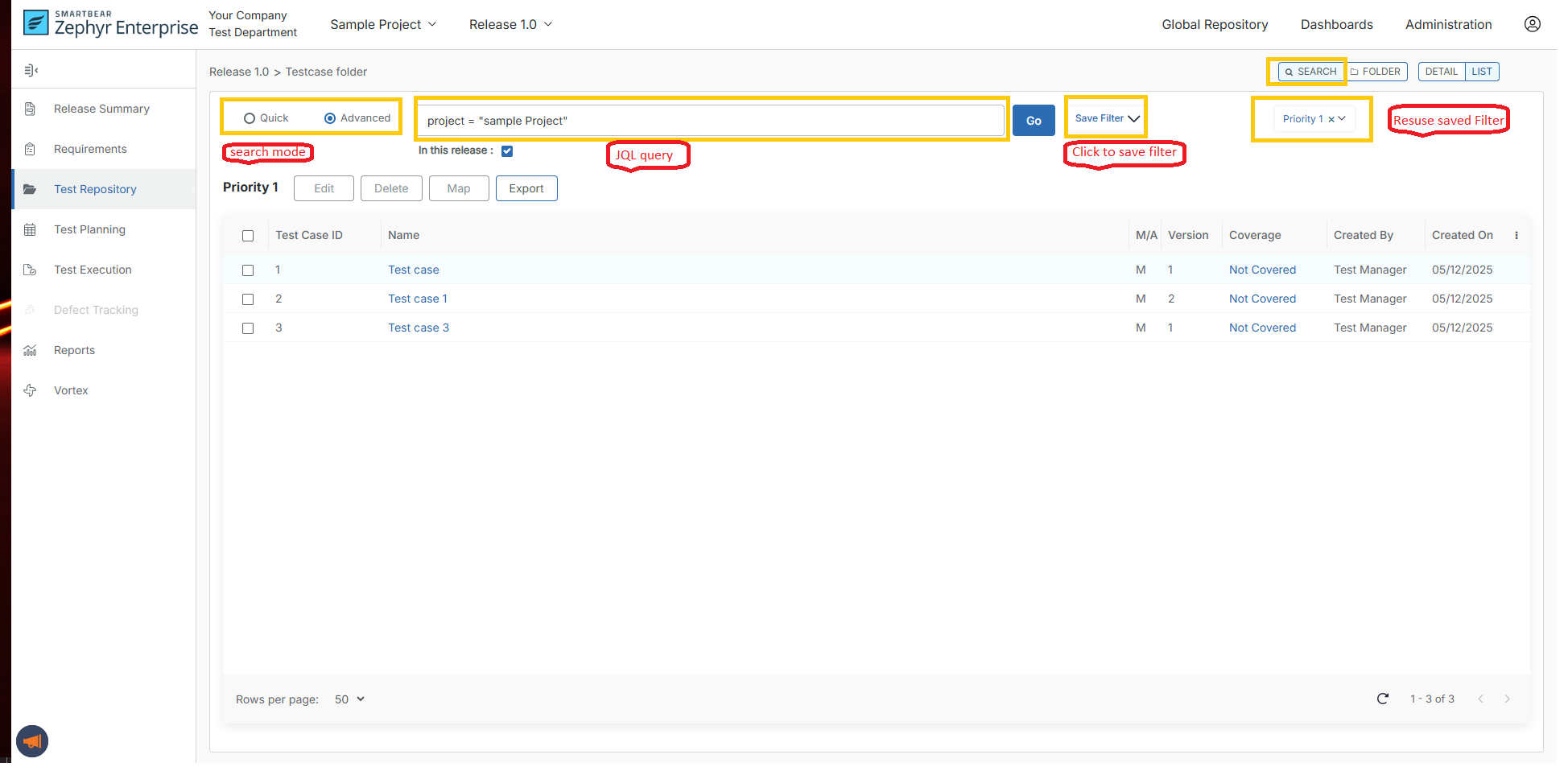Click the user profile icon

[1532, 24]
